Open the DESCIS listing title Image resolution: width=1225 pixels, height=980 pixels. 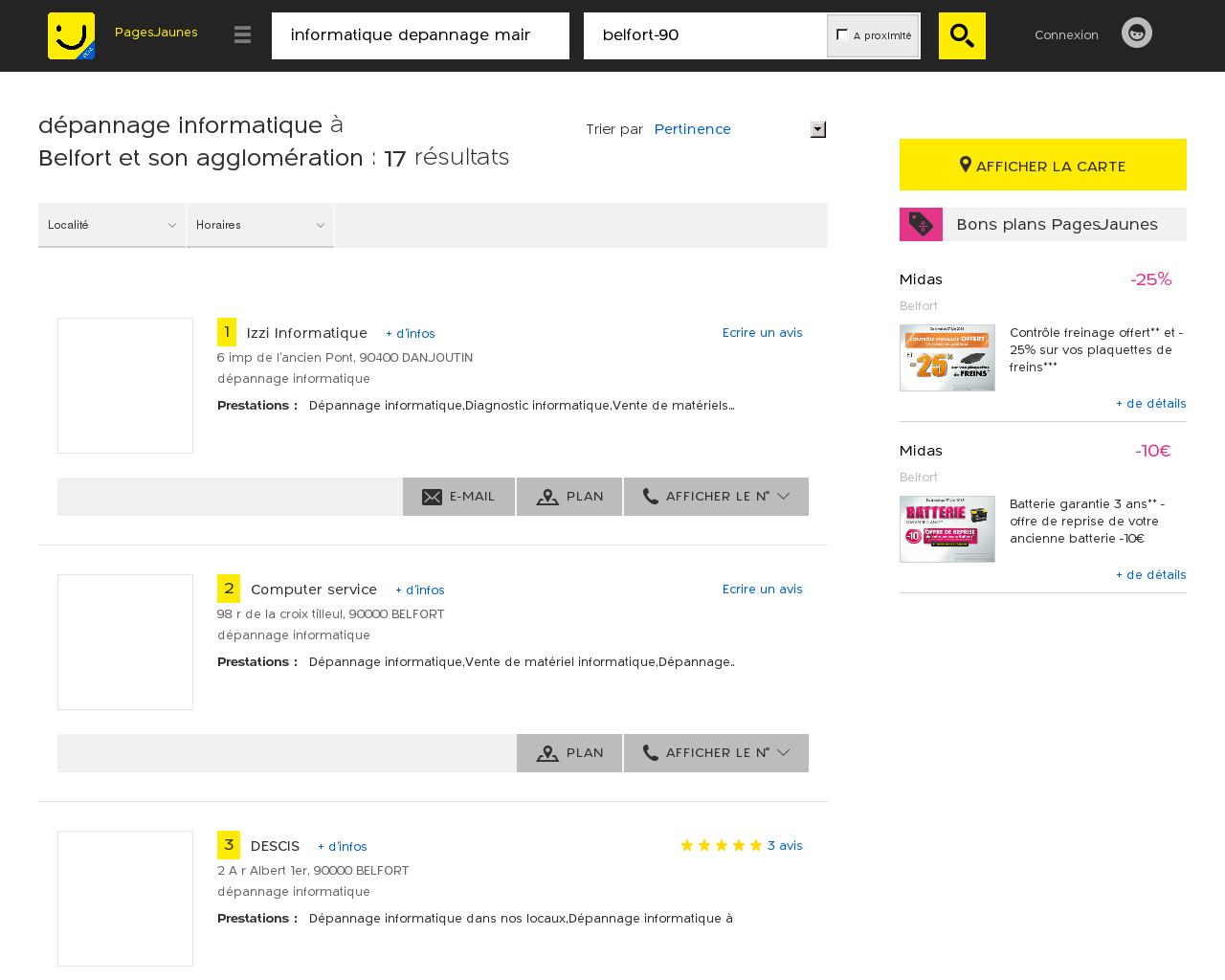tap(275, 846)
